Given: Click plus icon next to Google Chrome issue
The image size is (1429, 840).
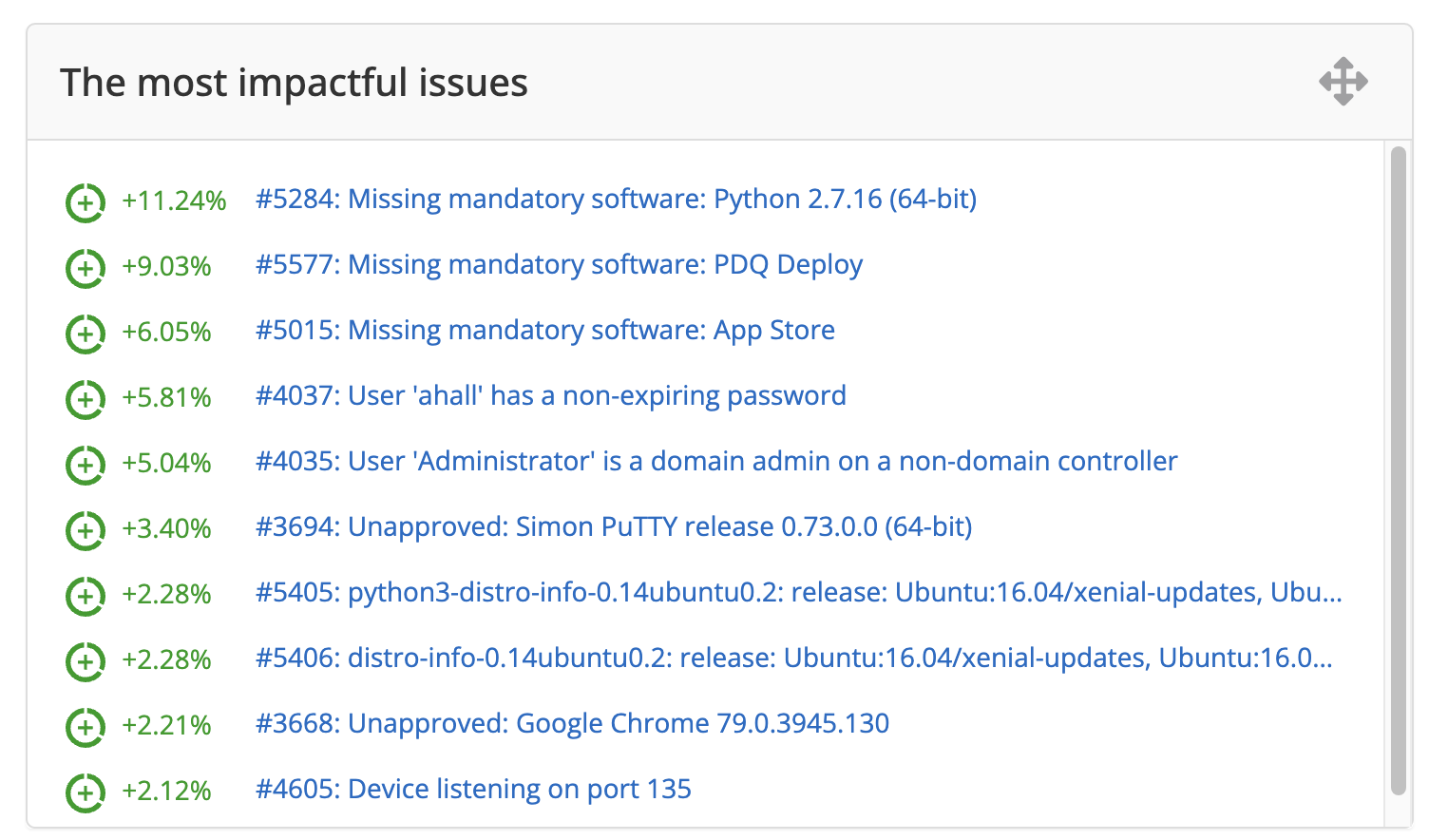Looking at the screenshot, I should [x=85, y=727].
